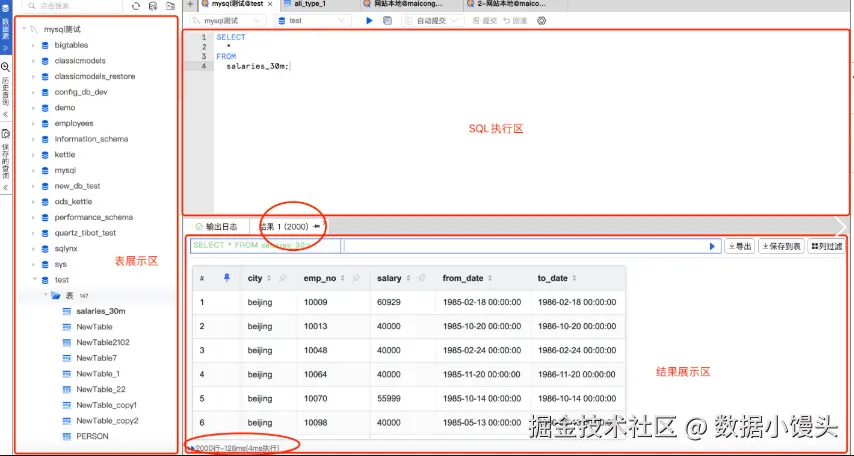Expand the employees database node

(34, 124)
